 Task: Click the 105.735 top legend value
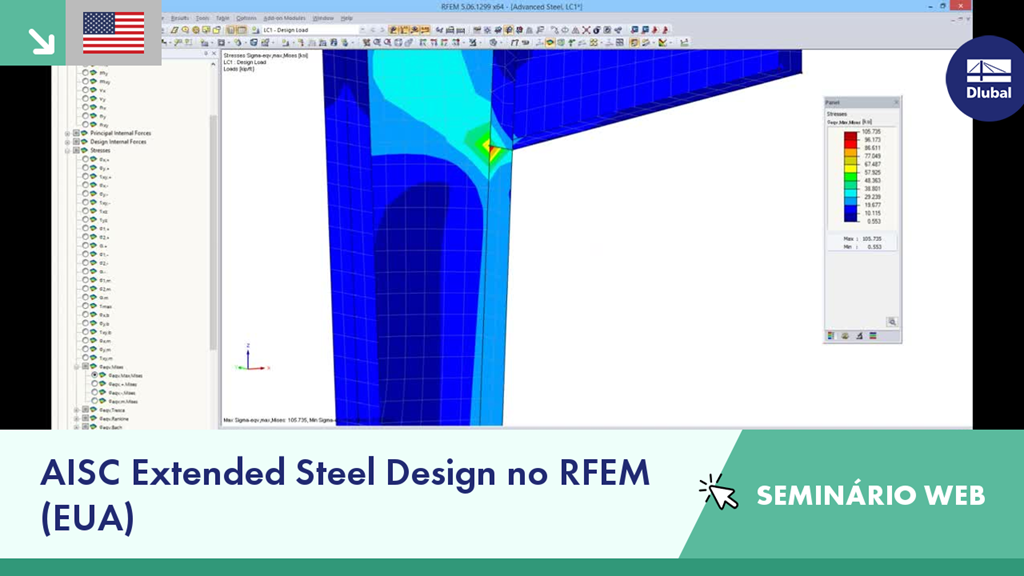tap(871, 132)
